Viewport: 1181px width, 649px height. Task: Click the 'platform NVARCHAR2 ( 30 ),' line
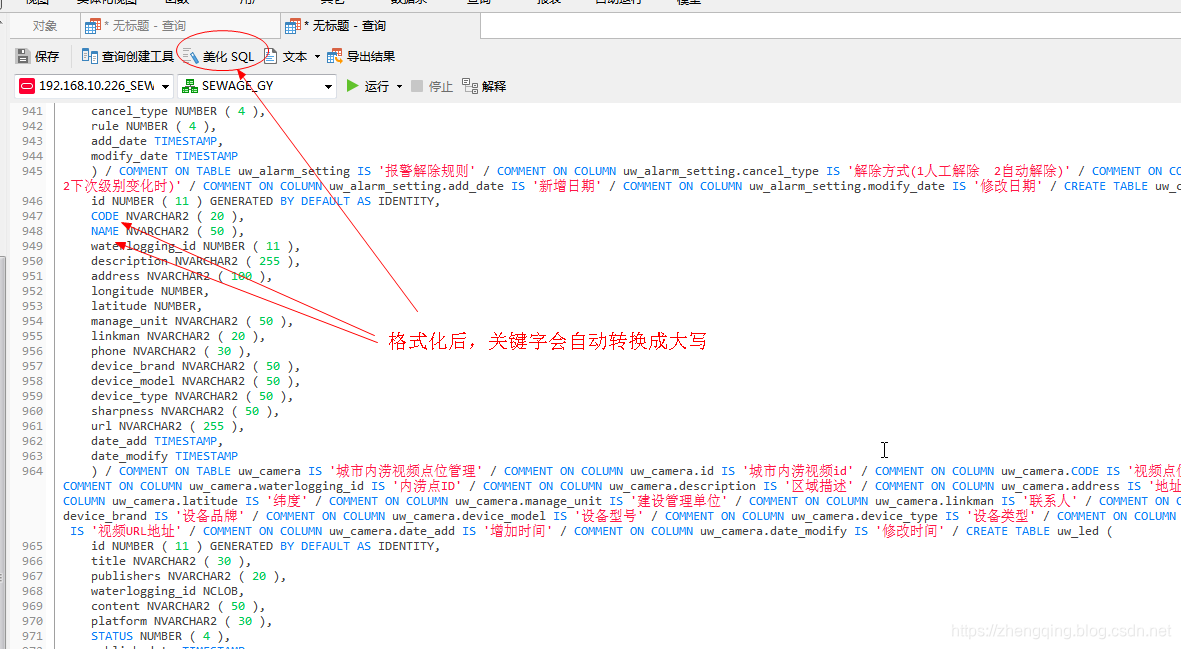[x=182, y=622]
